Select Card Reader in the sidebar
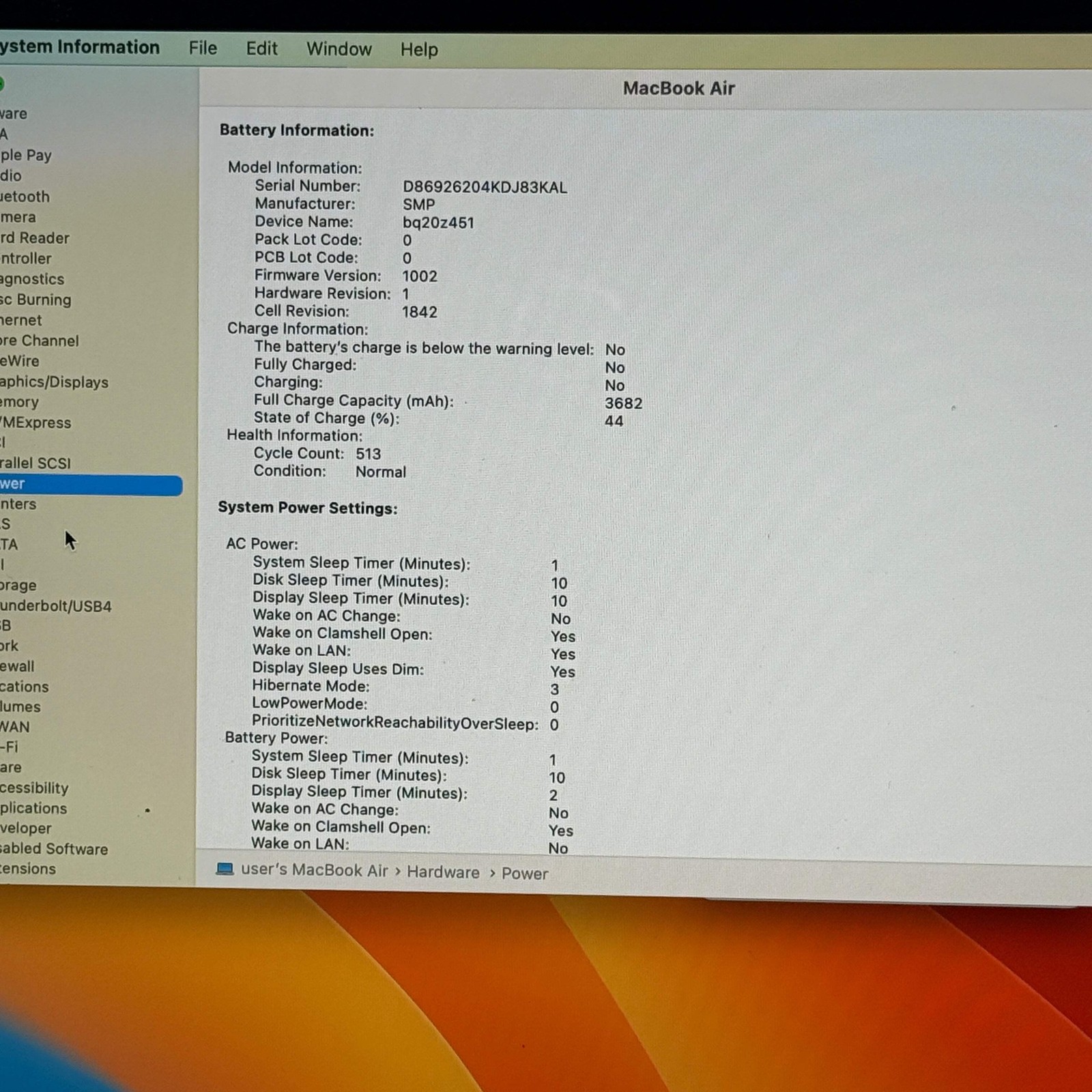This screenshot has height=1092, width=1092. click(35, 238)
